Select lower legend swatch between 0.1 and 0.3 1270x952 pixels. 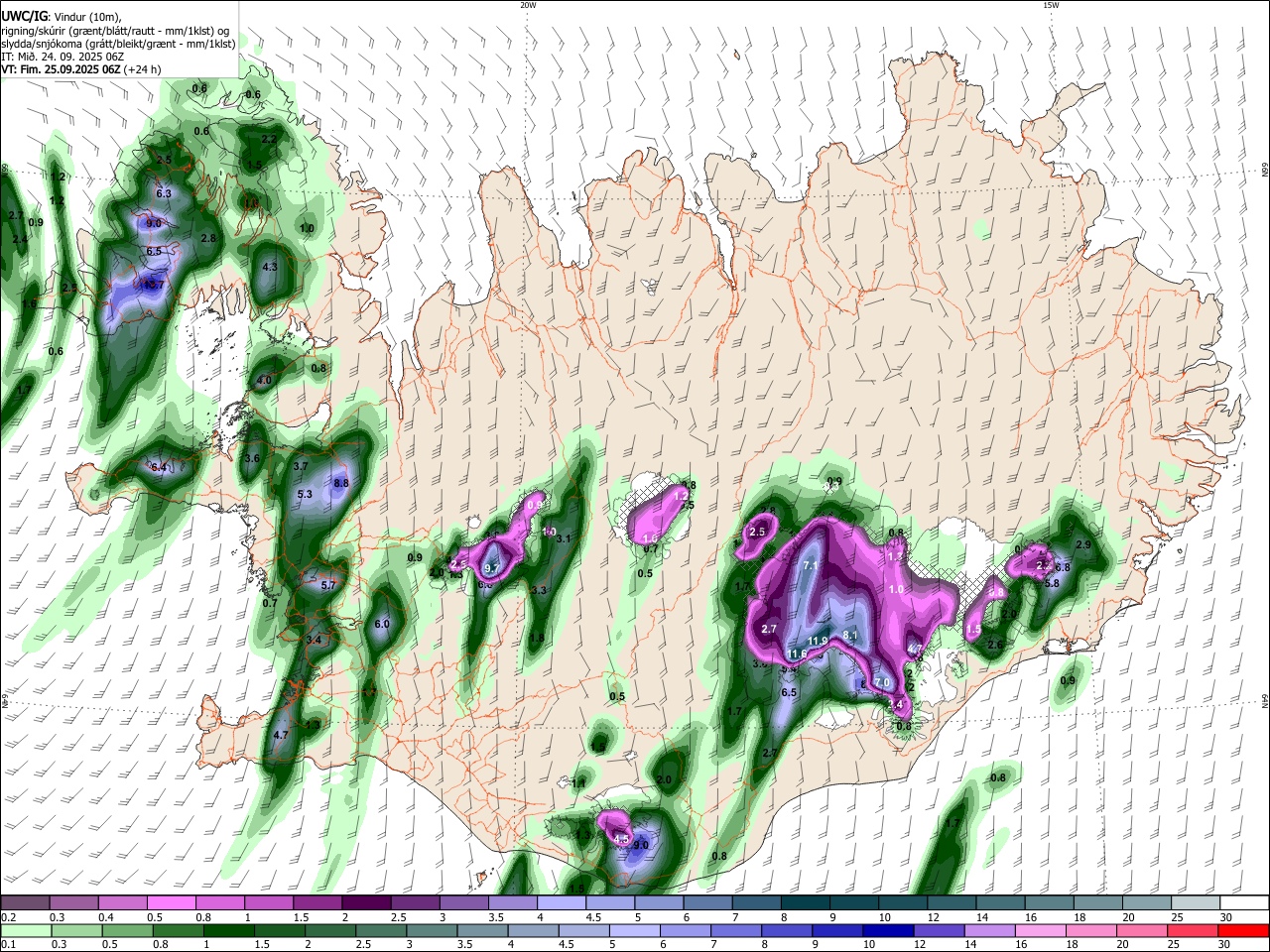tap(25, 930)
